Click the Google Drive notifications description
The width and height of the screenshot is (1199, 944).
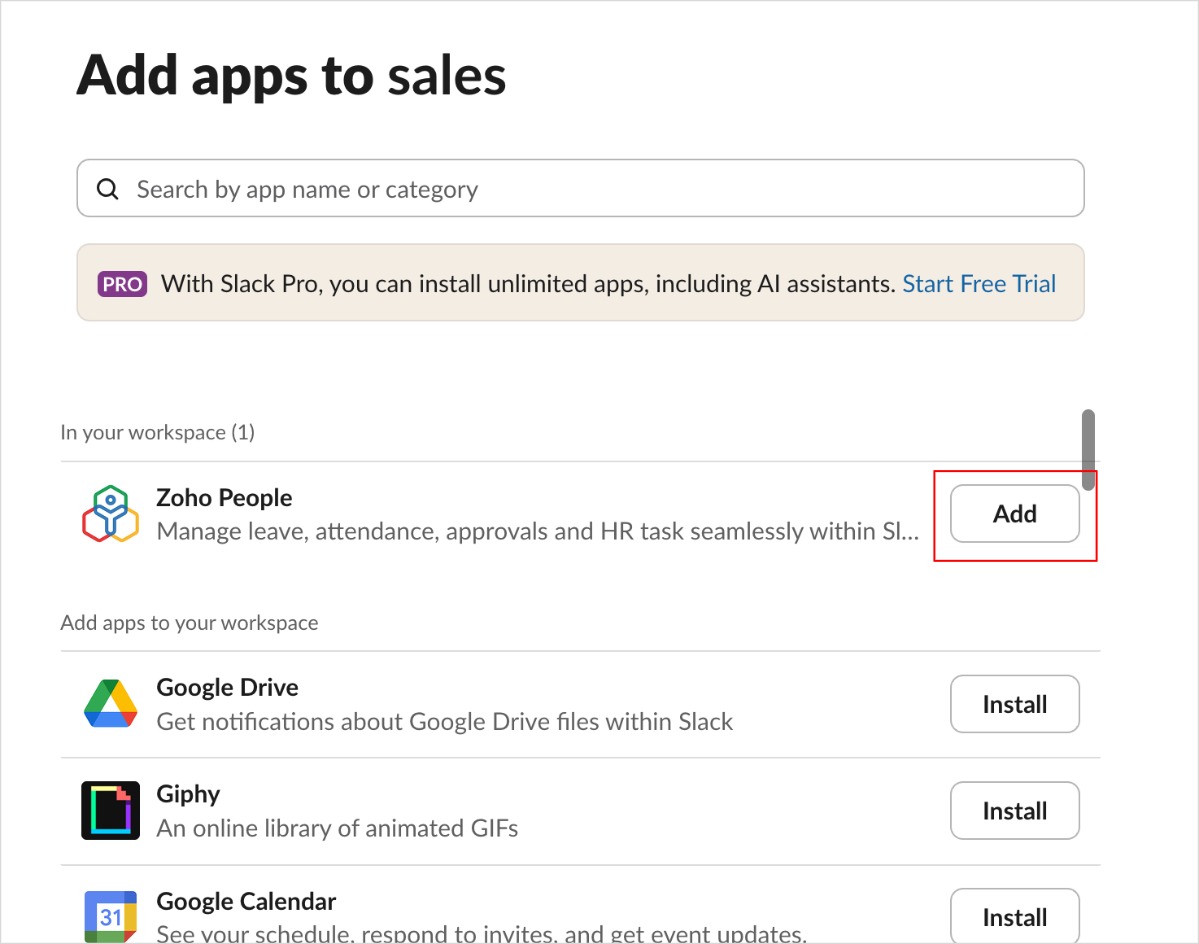(445, 721)
